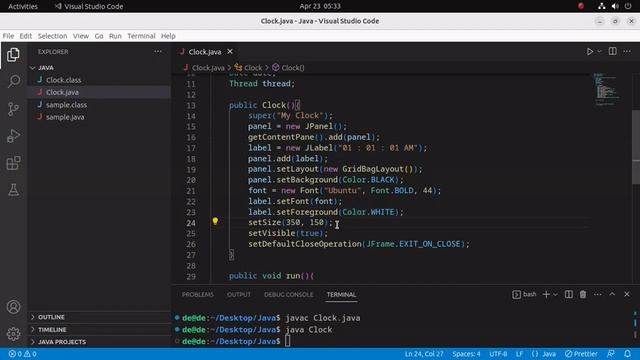Close the Clock.java tab
This screenshot has width=640, height=360.
[x=230, y=51]
